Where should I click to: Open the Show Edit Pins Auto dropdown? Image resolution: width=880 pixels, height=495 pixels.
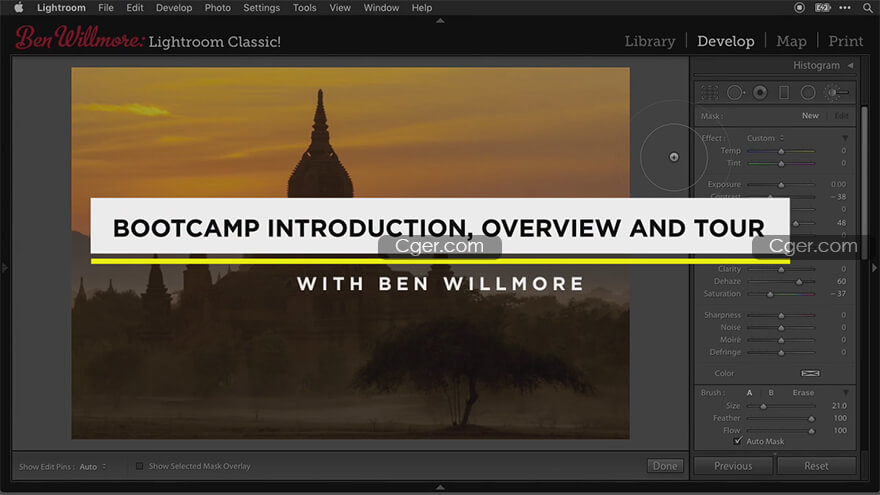(x=93, y=466)
